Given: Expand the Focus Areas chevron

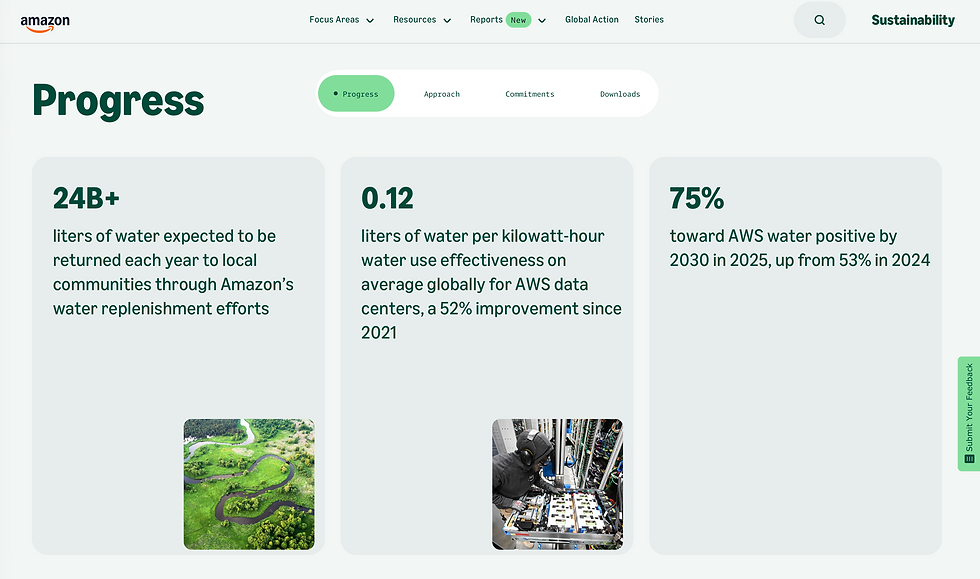Looking at the screenshot, I should [x=370, y=21].
